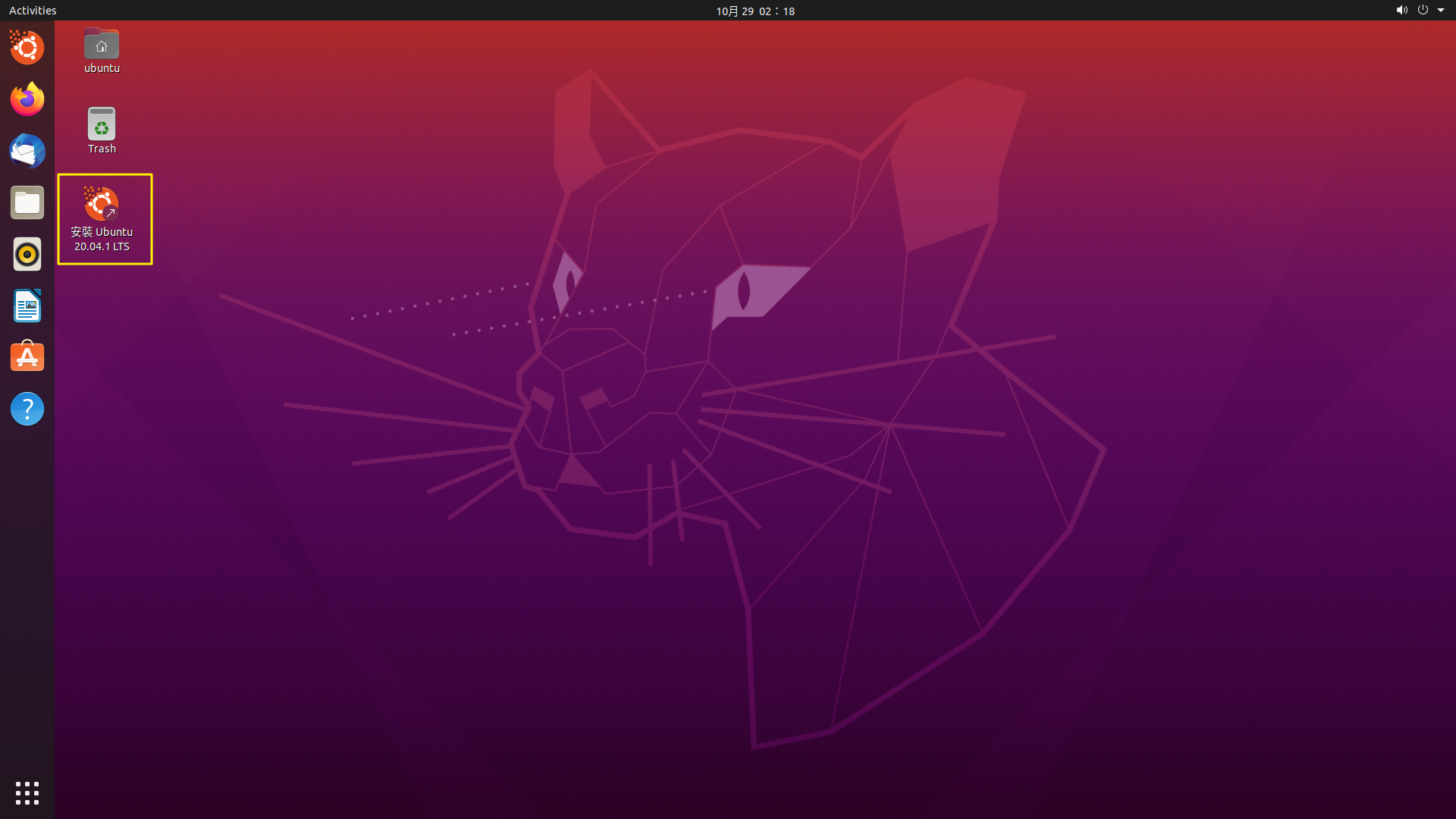The image size is (1456, 819).
Task: Open the Help question mark icon
Action: pyautogui.click(x=27, y=409)
